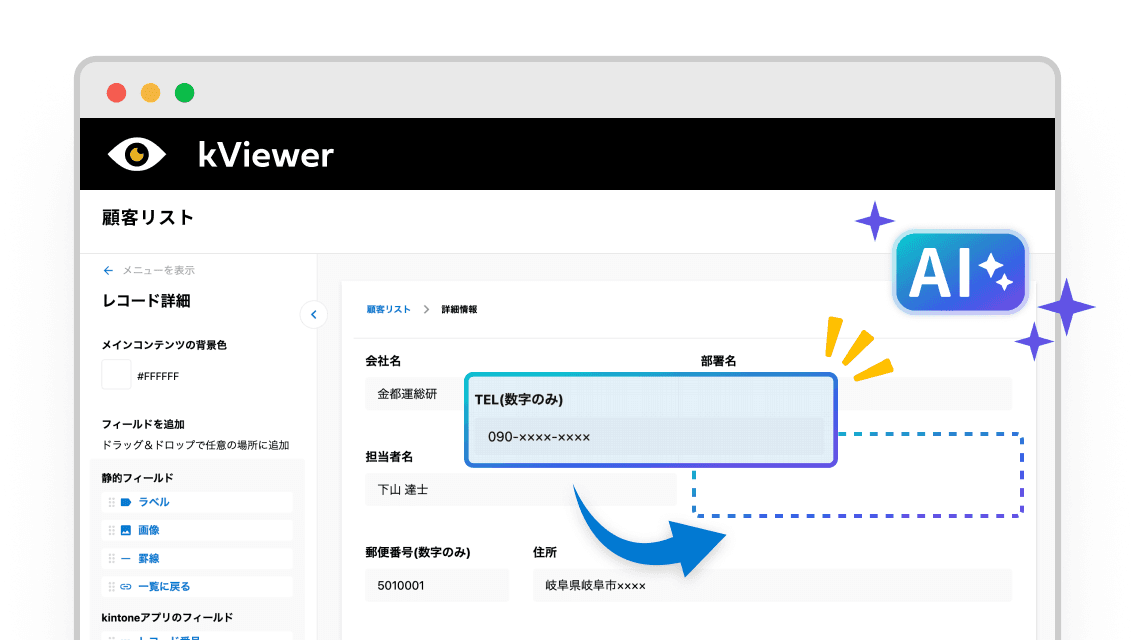Click the TEL field showing 090-xxxx-xxxx
The width and height of the screenshot is (1136, 640).
(650, 436)
